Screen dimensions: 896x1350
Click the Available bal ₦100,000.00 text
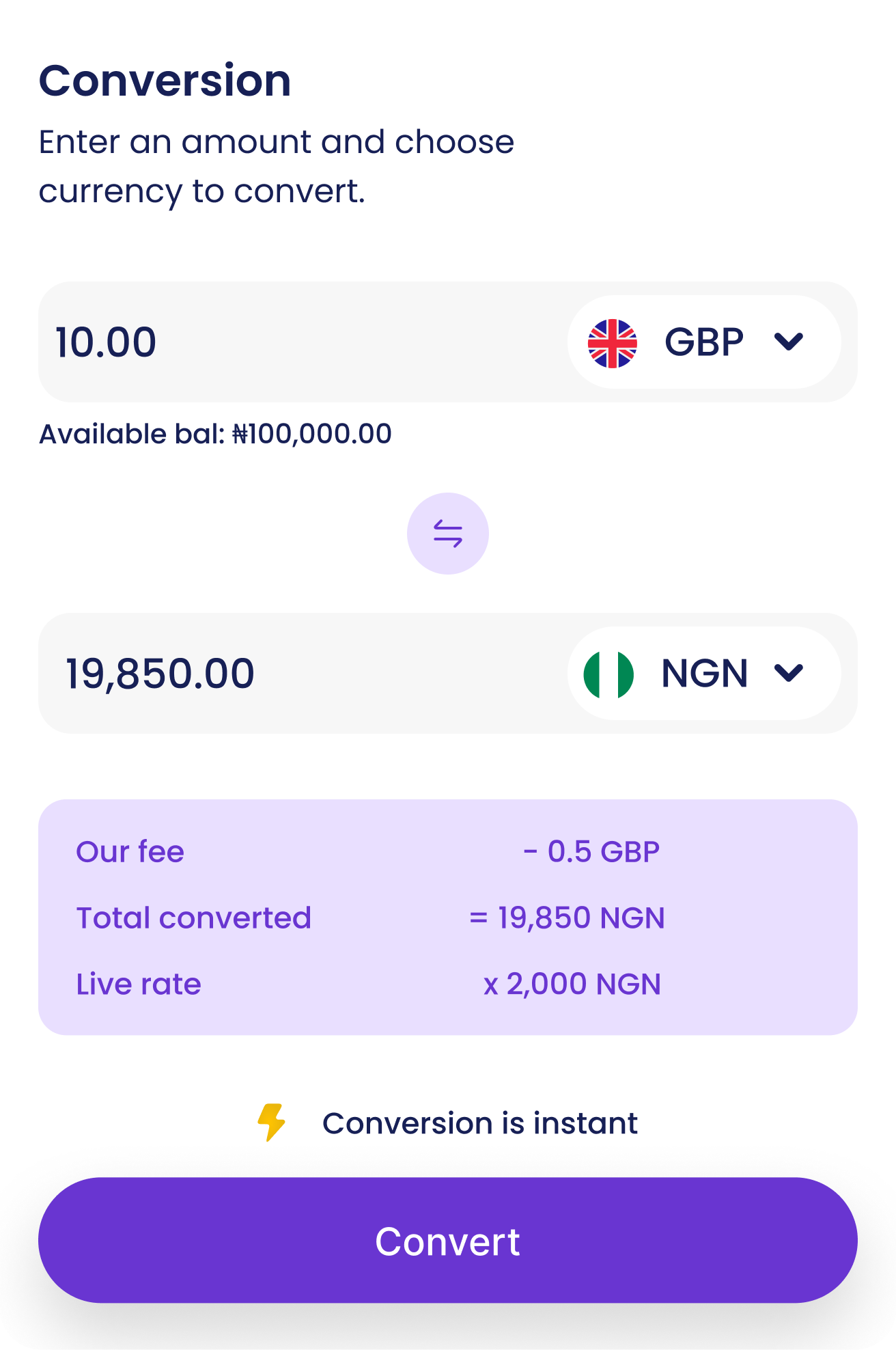[215, 434]
